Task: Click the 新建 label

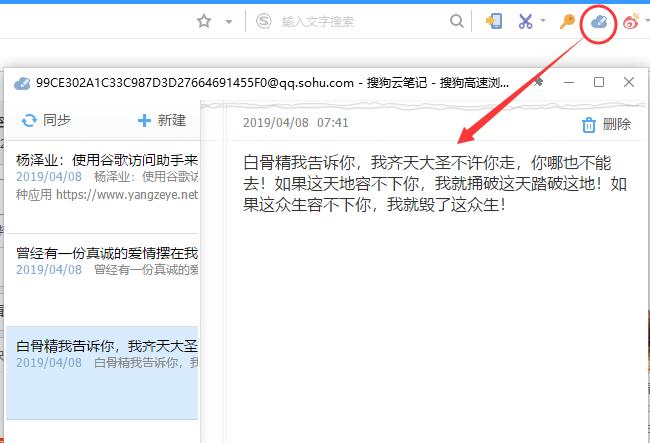Action: pos(171,121)
